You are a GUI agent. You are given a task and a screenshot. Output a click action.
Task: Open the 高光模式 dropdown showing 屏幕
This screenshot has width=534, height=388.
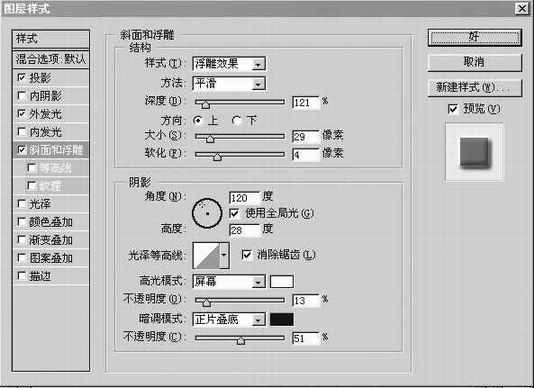(x=229, y=282)
